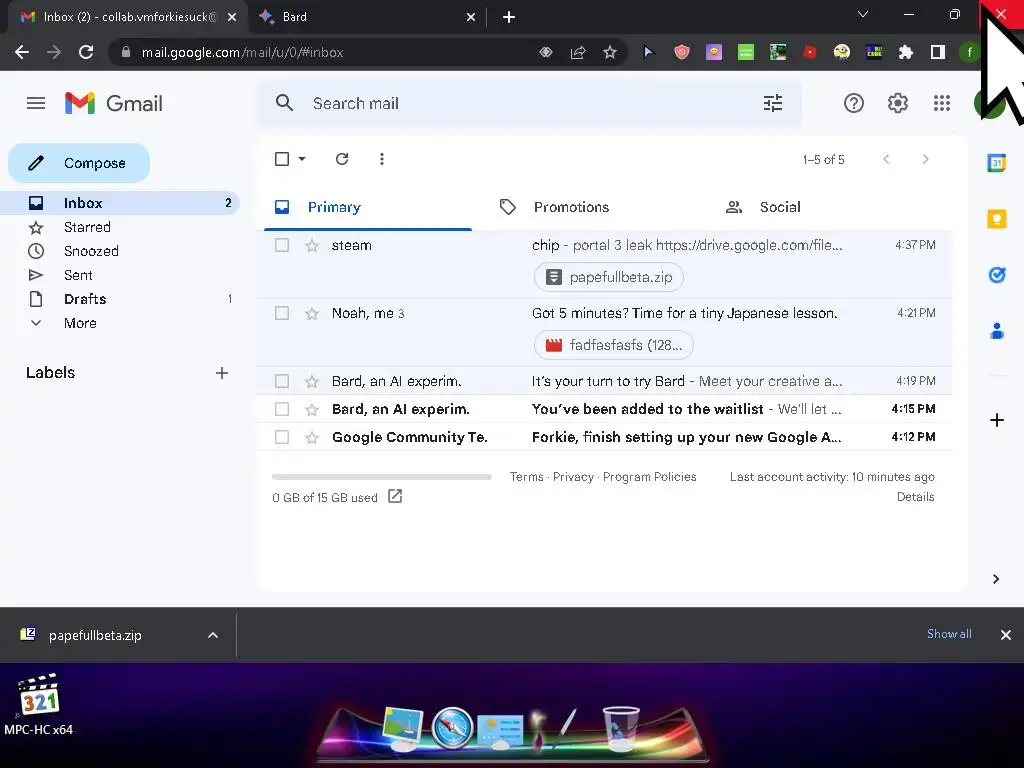This screenshot has width=1024, height=768.
Task: Launch MPC-HC x64 desktop icon
Action: tap(39, 704)
